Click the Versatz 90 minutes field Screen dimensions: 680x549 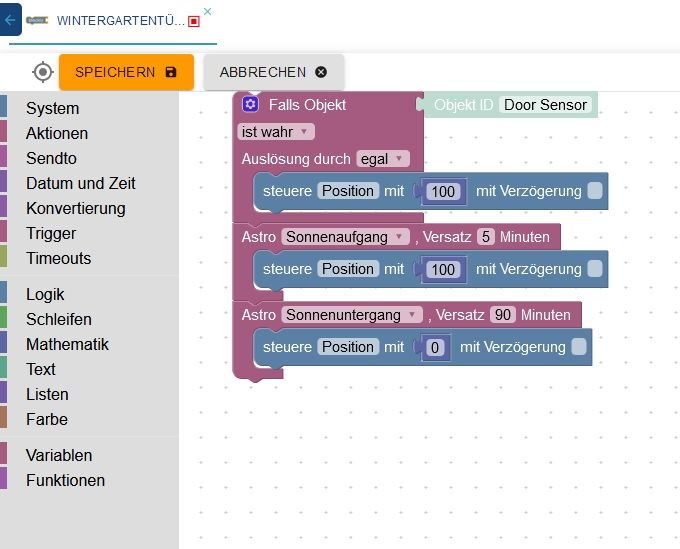pos(503,315)
